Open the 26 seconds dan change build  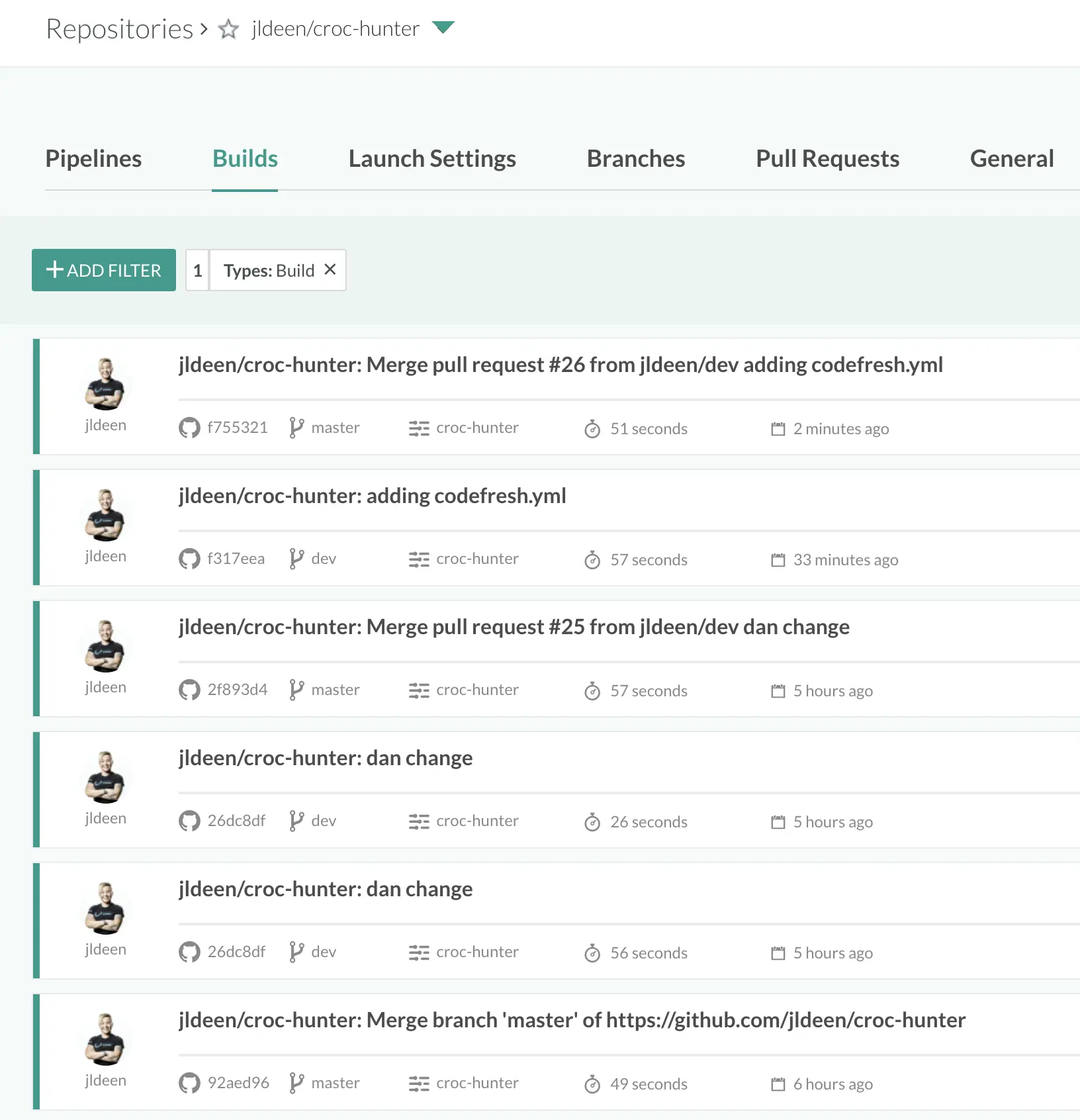(x=326, y=758)
